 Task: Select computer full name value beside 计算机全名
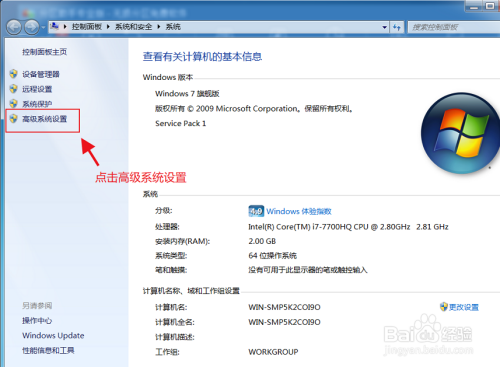(x=284, y=322)
